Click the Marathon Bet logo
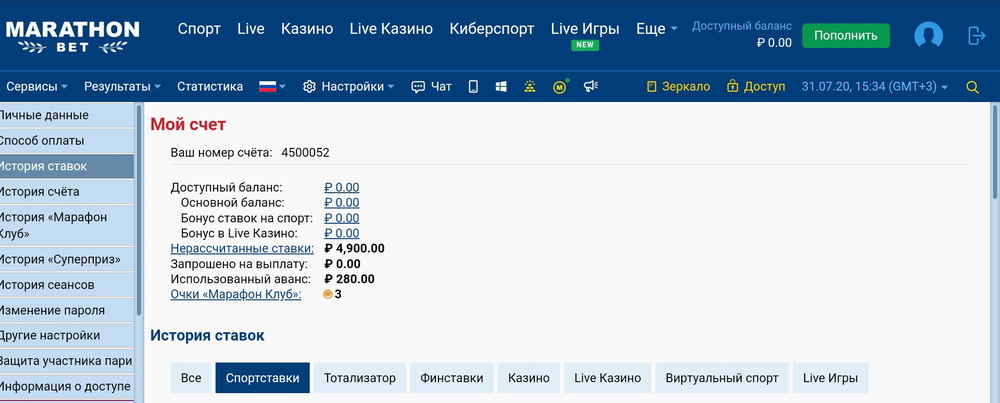This screenshot has width=1000, height=403. click(x=72, y=36)
